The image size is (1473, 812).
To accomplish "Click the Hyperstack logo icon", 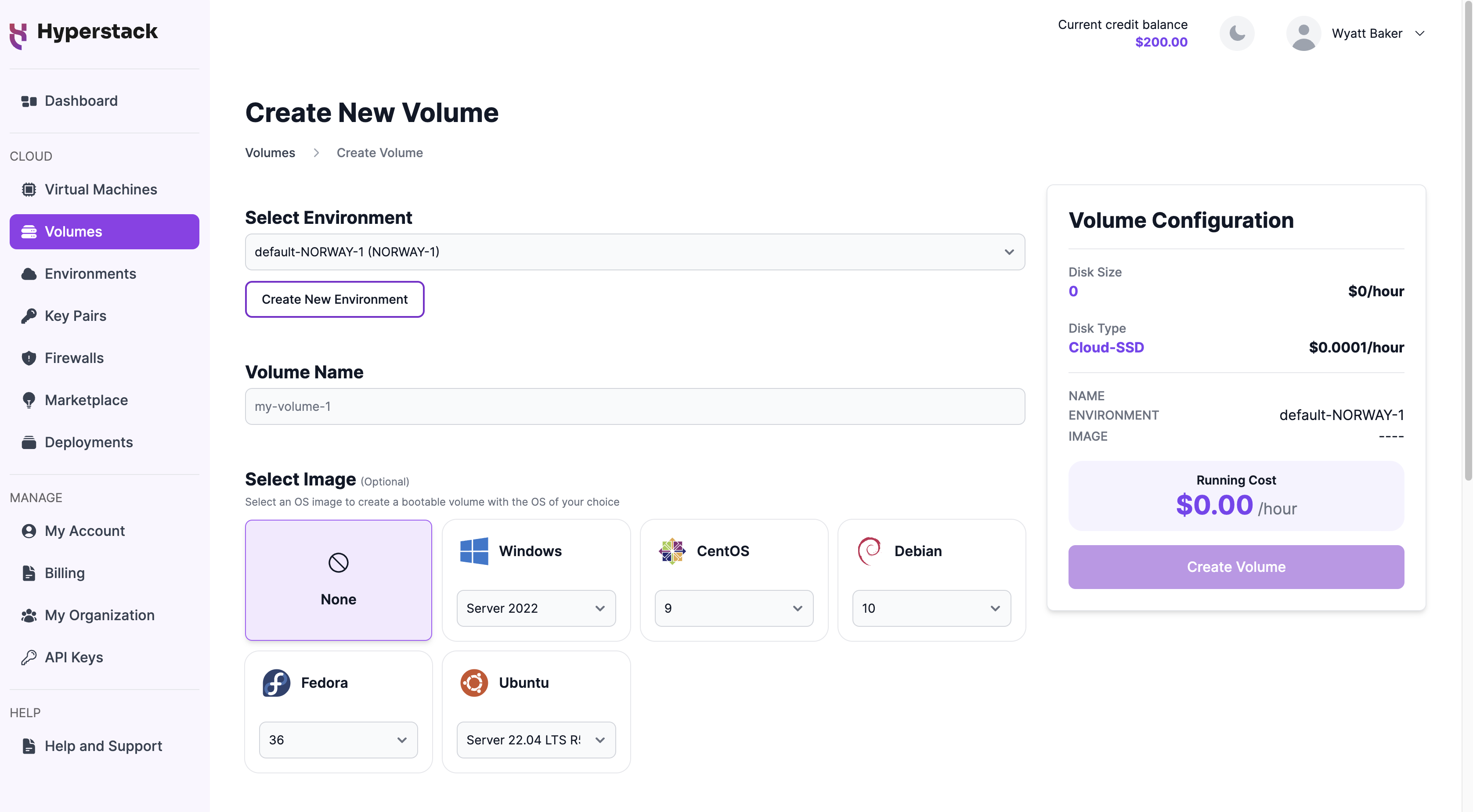I will [x=18, y=36].
